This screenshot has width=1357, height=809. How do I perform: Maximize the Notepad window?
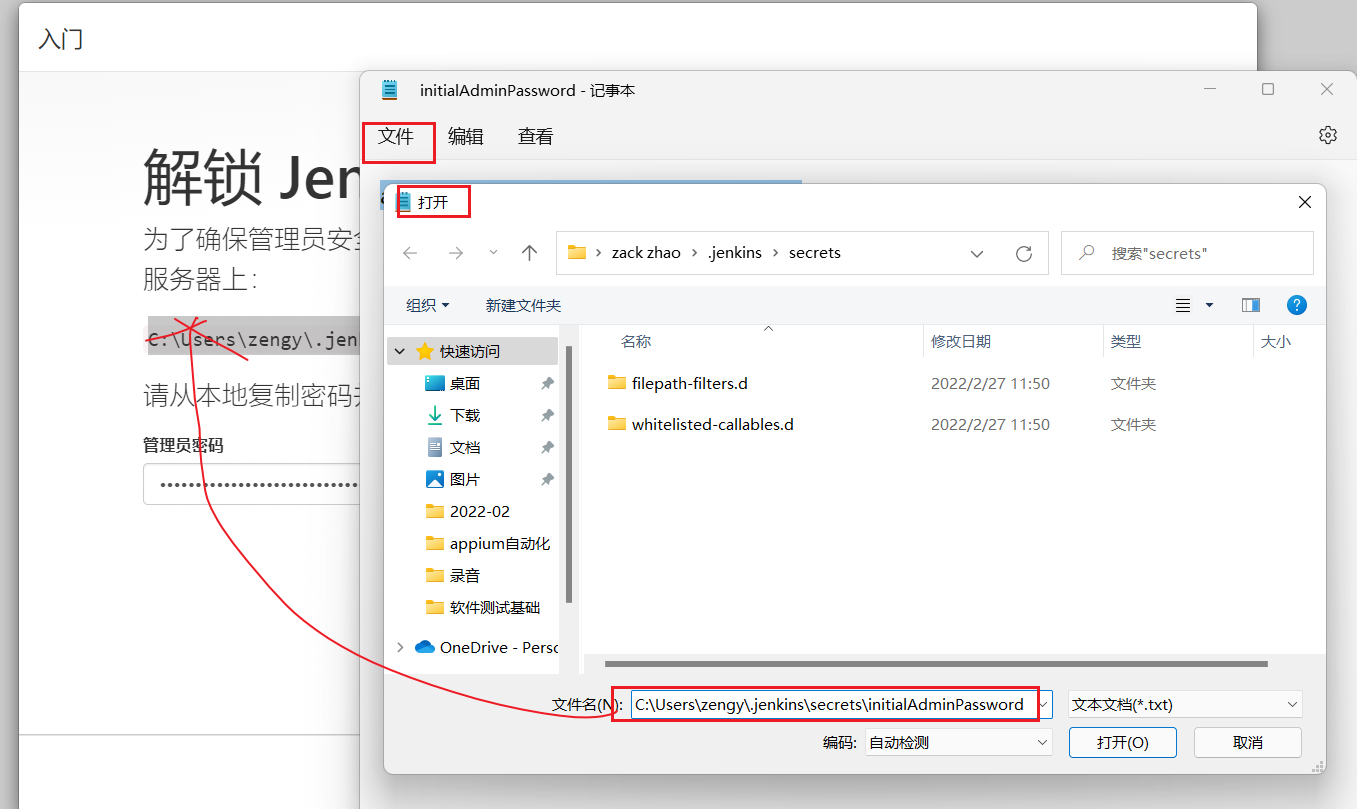coord(1268,89)
